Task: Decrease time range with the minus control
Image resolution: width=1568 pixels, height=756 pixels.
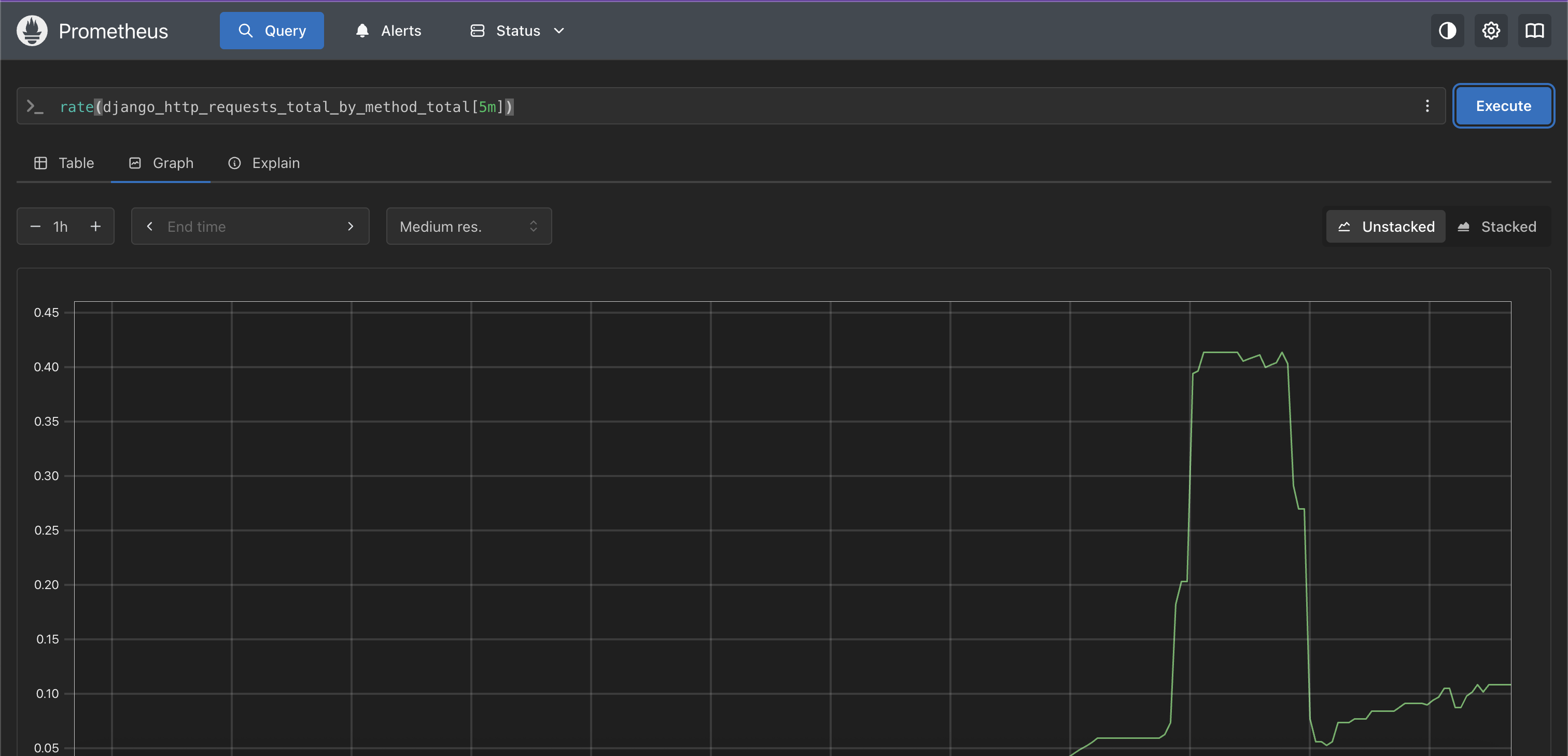Action: [35, 226]
